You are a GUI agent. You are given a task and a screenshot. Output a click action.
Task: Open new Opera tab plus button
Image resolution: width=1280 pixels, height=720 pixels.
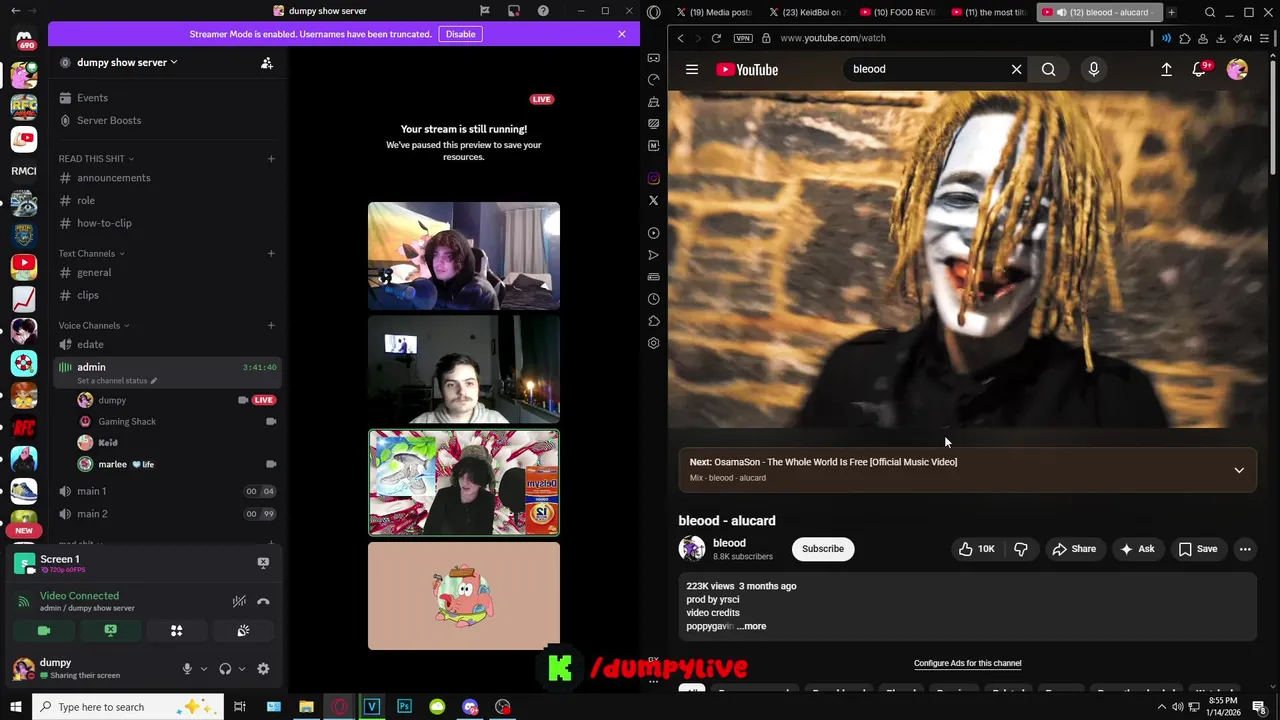point(1171,12)
